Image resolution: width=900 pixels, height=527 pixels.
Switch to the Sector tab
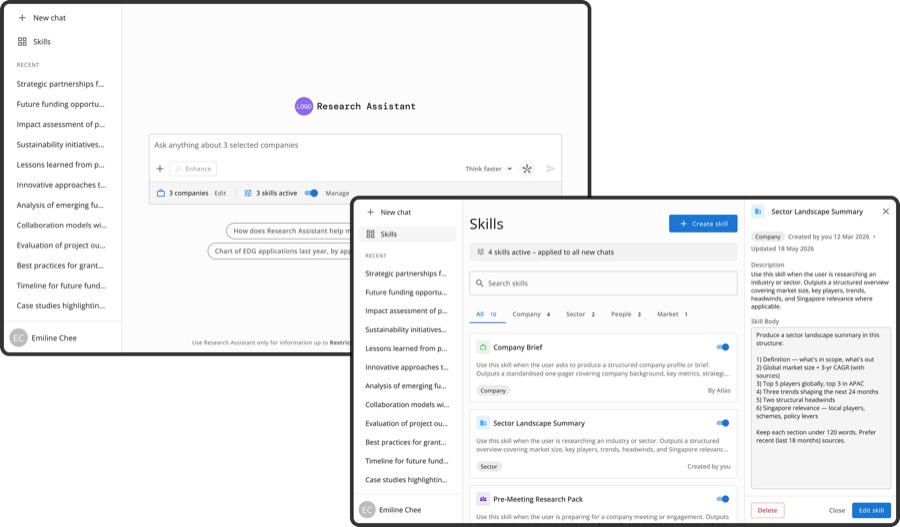click(x=580, y=315)
